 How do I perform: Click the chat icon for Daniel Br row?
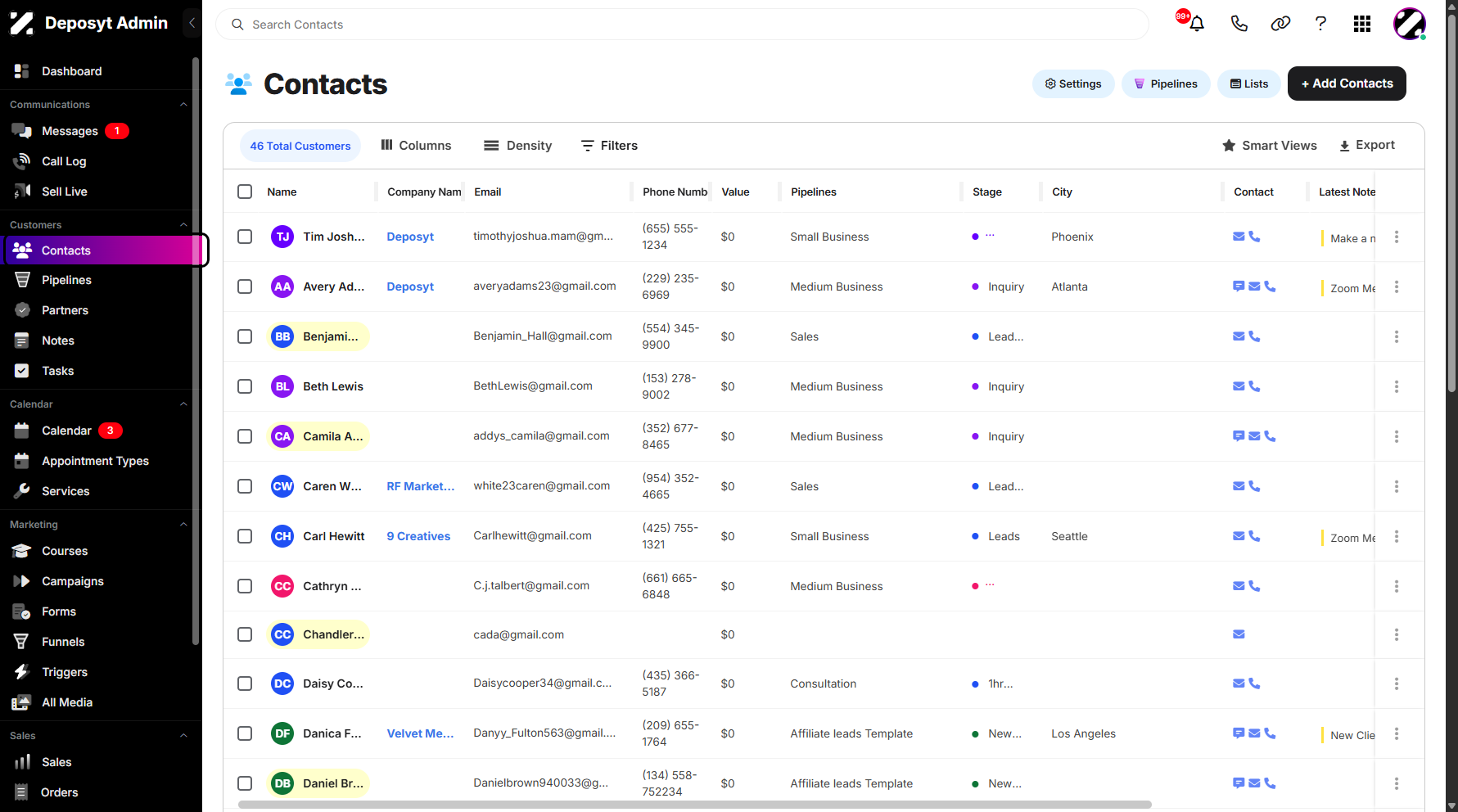pos(1239,783)
